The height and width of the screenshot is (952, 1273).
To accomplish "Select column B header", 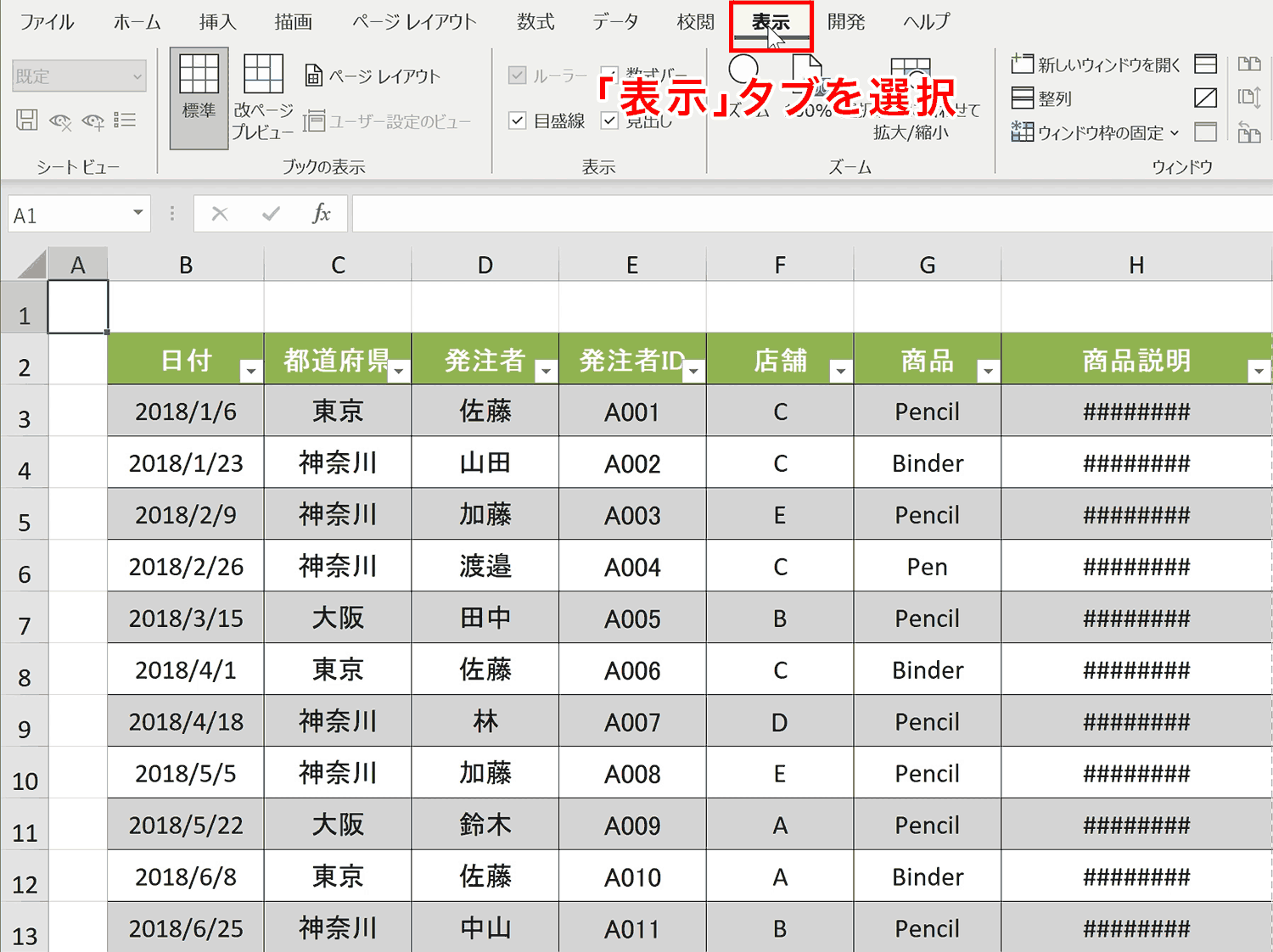I will click(186, 265).
